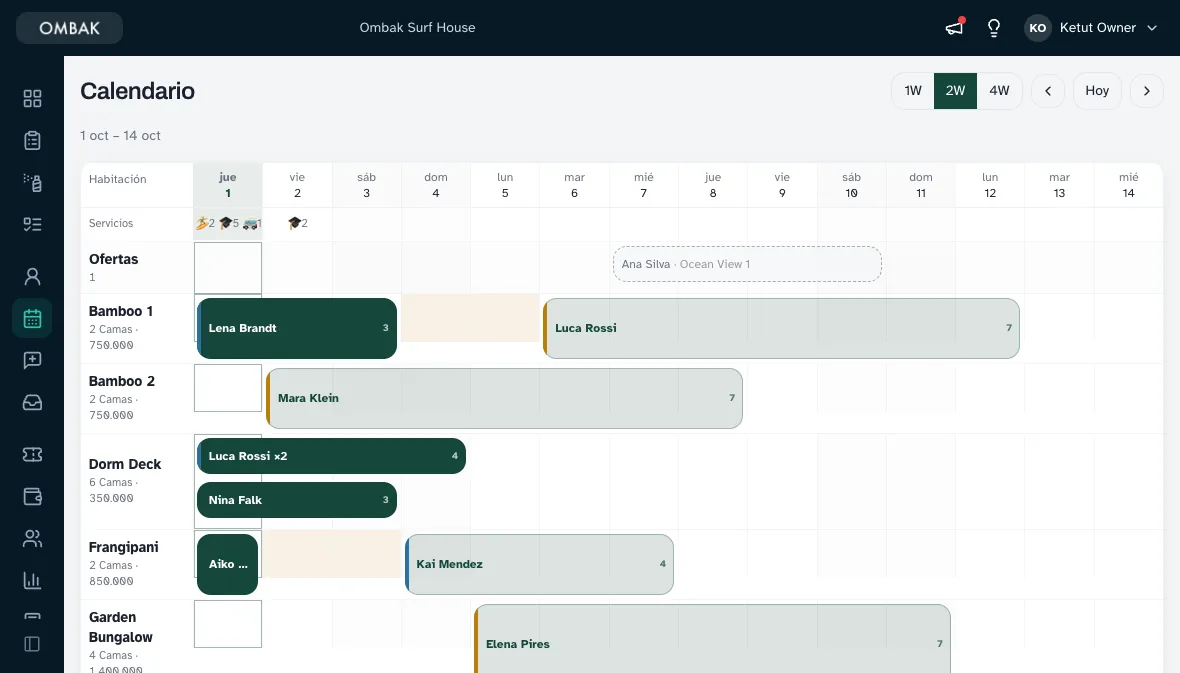This screenshot has height=673, width=1180.
Task: Open Lena Brandt booking in Bamboo 1
Action: 297,328
